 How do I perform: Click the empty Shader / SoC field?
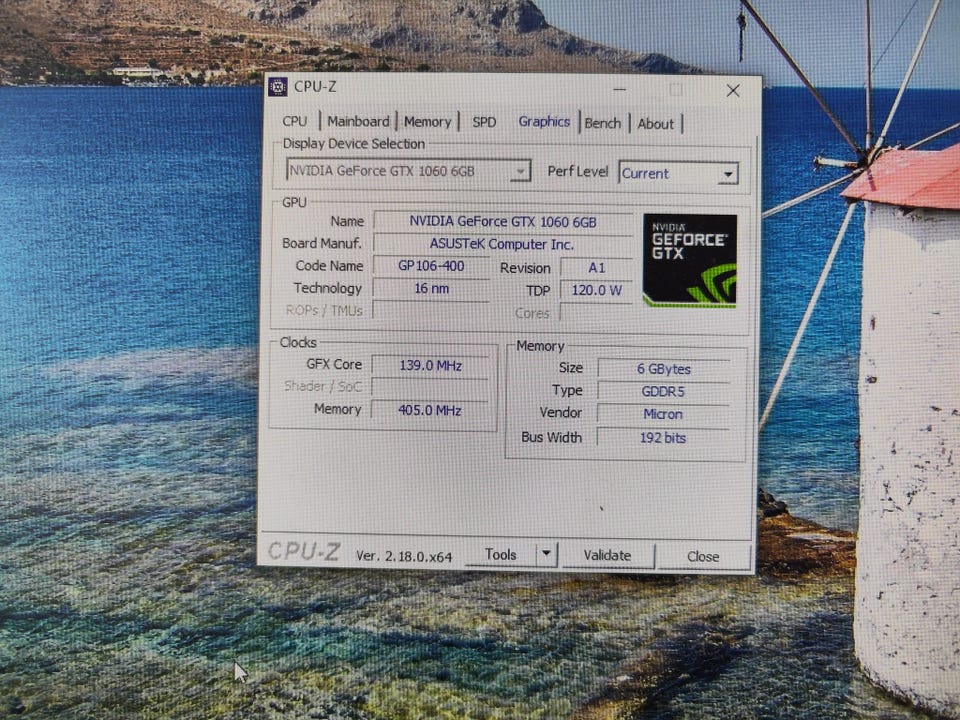430,388
